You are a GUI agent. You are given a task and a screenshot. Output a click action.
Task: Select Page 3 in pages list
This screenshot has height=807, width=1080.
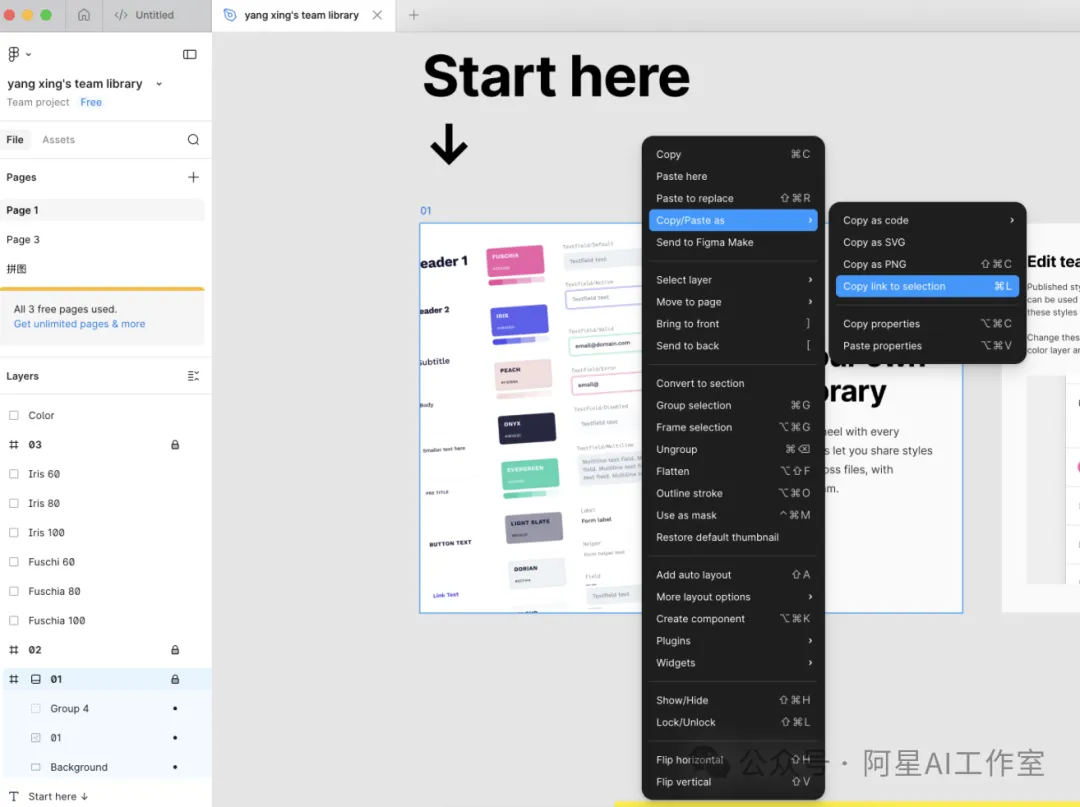[103, 240]
